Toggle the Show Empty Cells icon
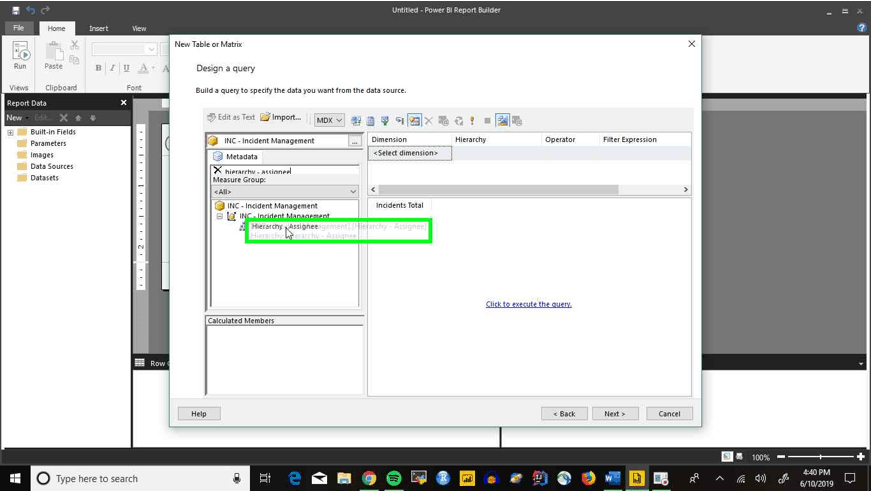This screenshot has width=873, height=492. click(385, 120)
